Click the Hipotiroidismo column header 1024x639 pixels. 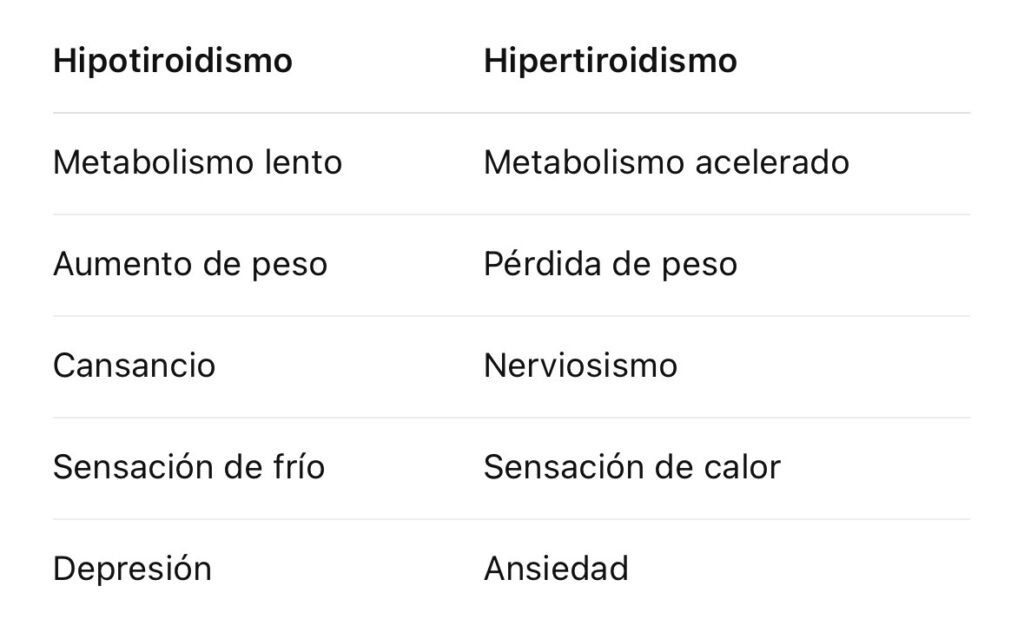(x=172, y=61)
